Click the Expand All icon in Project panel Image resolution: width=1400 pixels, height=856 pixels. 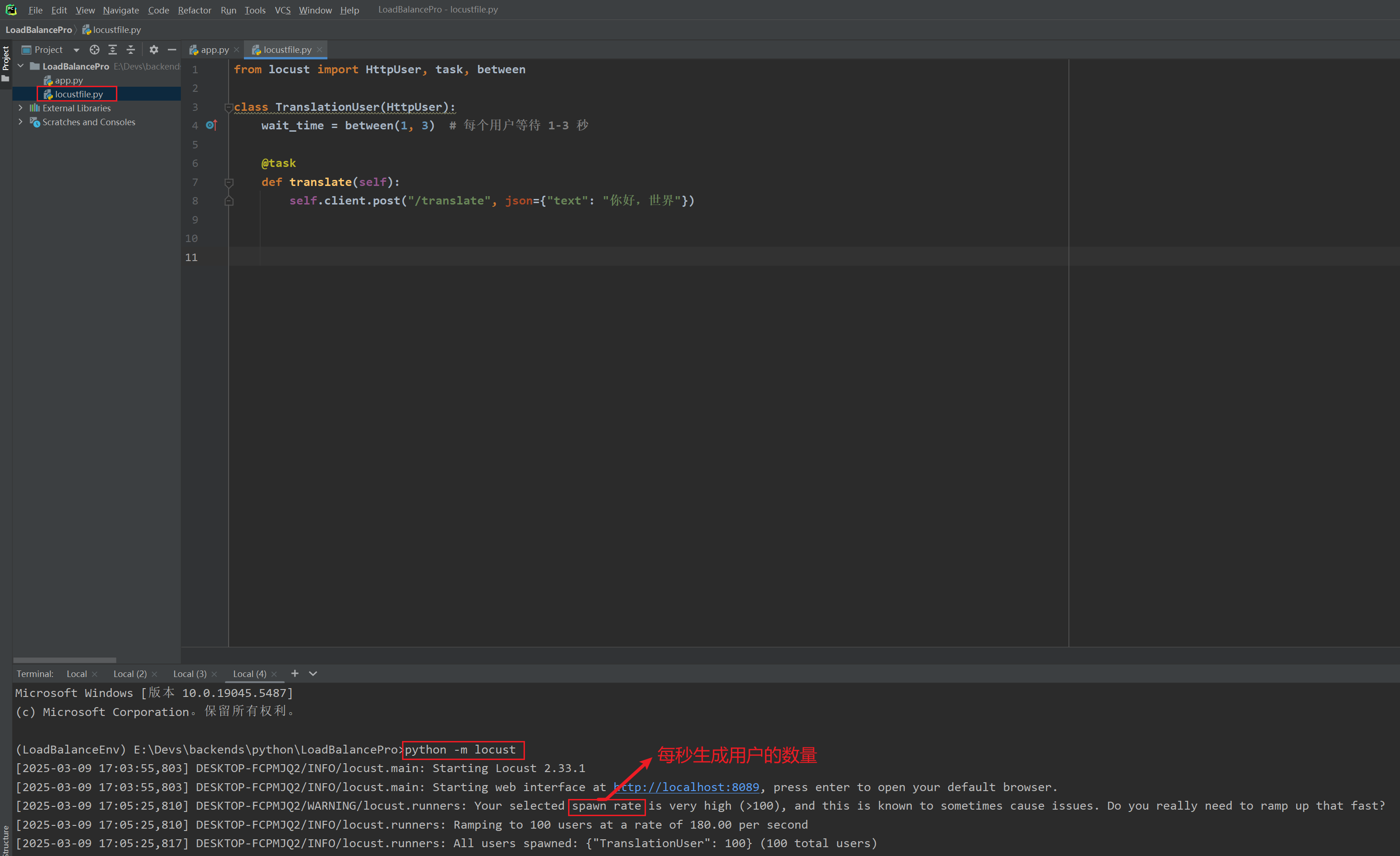113,50
